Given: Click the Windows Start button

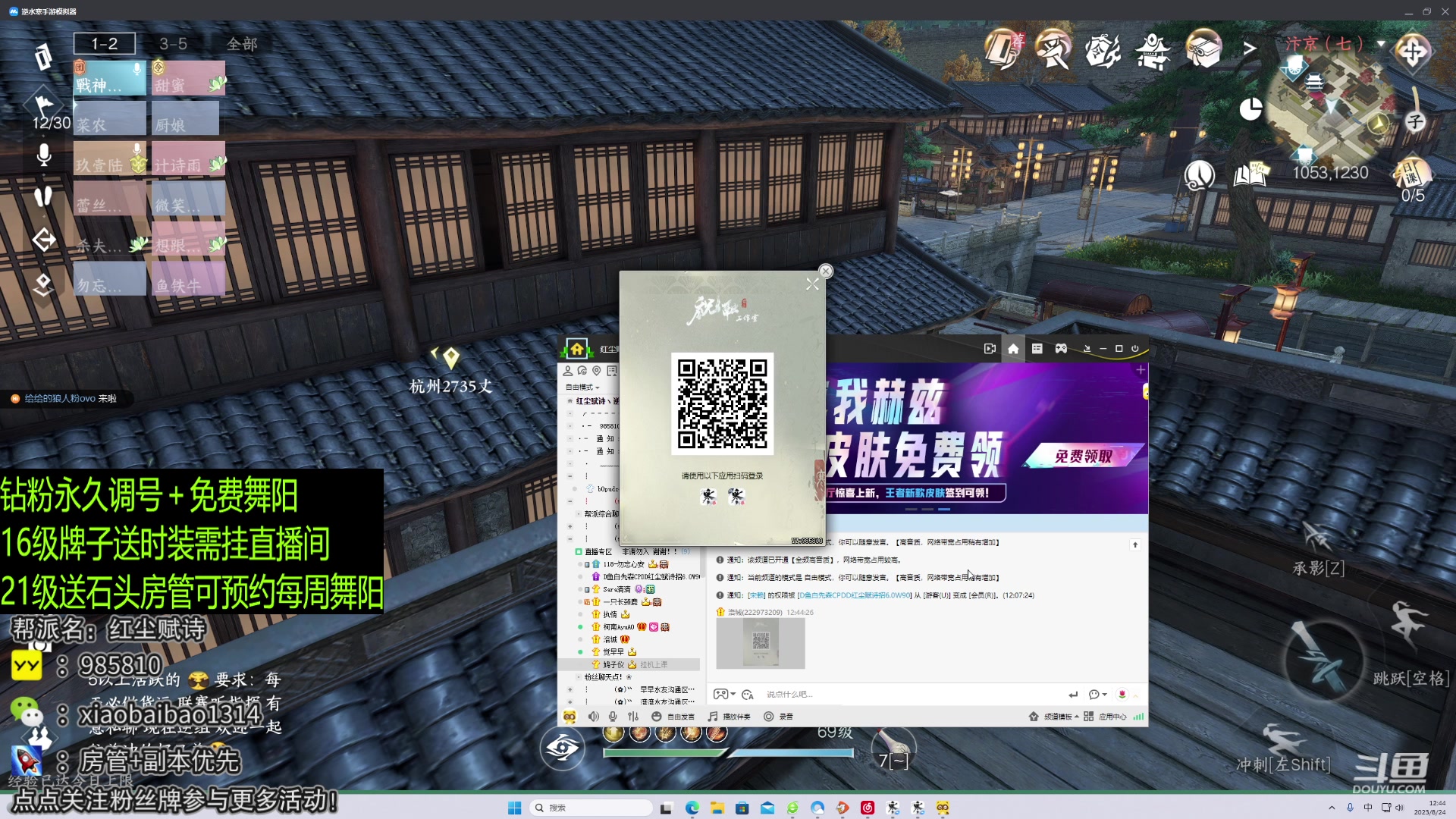Looking at the screenshot, I should pyautogui.click(x=514, y=808).
